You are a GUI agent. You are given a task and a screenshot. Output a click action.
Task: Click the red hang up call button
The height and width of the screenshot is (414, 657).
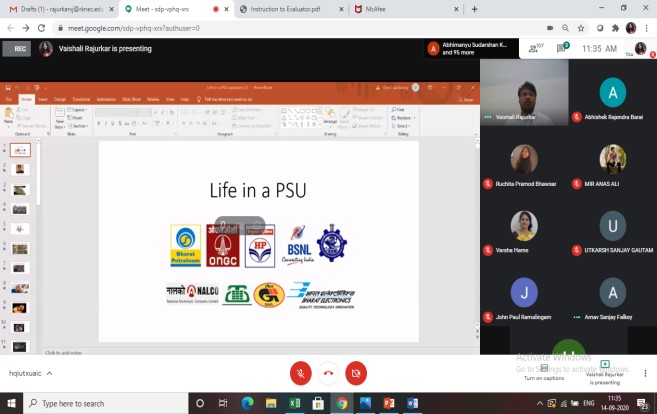click(x=328, y=373)
